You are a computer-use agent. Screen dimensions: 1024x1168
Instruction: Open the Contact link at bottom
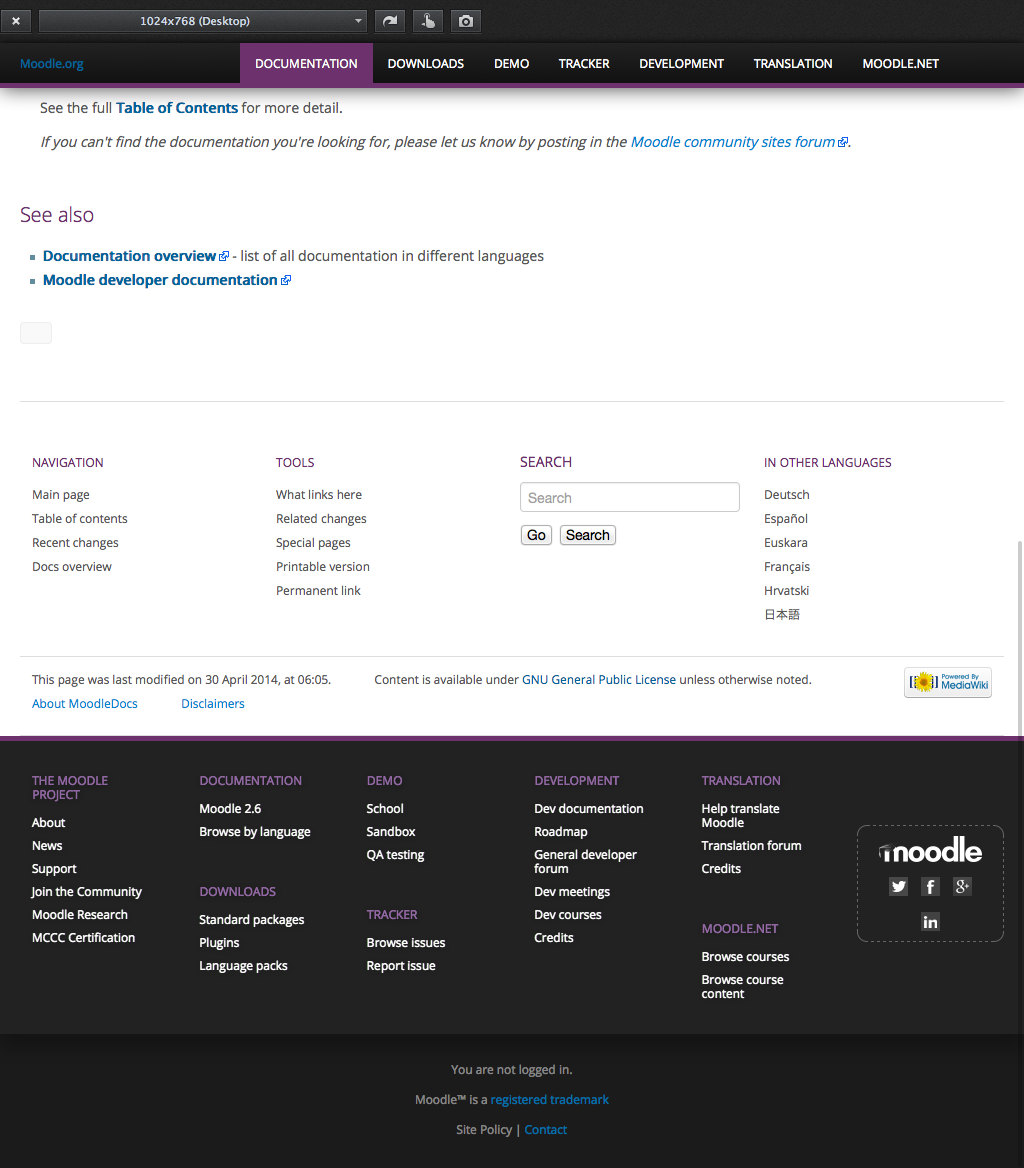[x=546, y=1129]
